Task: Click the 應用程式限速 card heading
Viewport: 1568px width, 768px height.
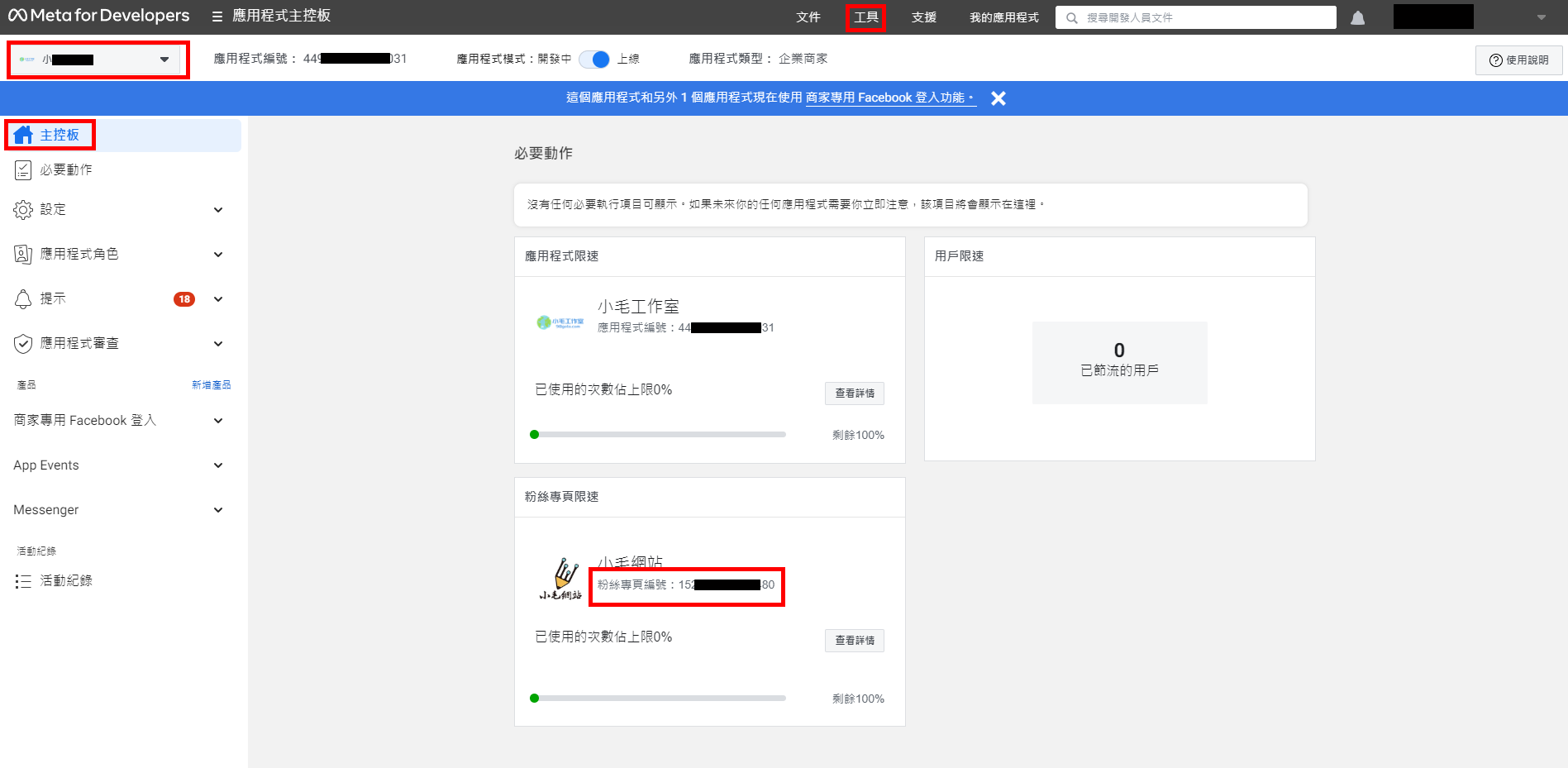Action: [x=562, y=256]
